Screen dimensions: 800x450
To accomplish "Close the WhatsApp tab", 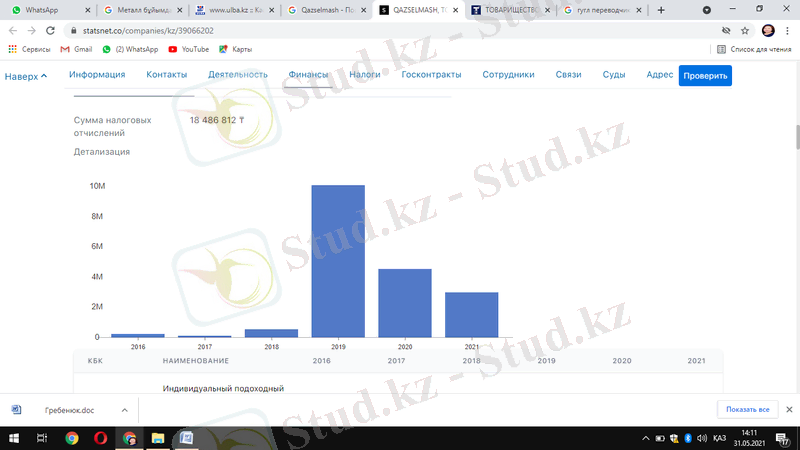I will click(x=87, y=10).
